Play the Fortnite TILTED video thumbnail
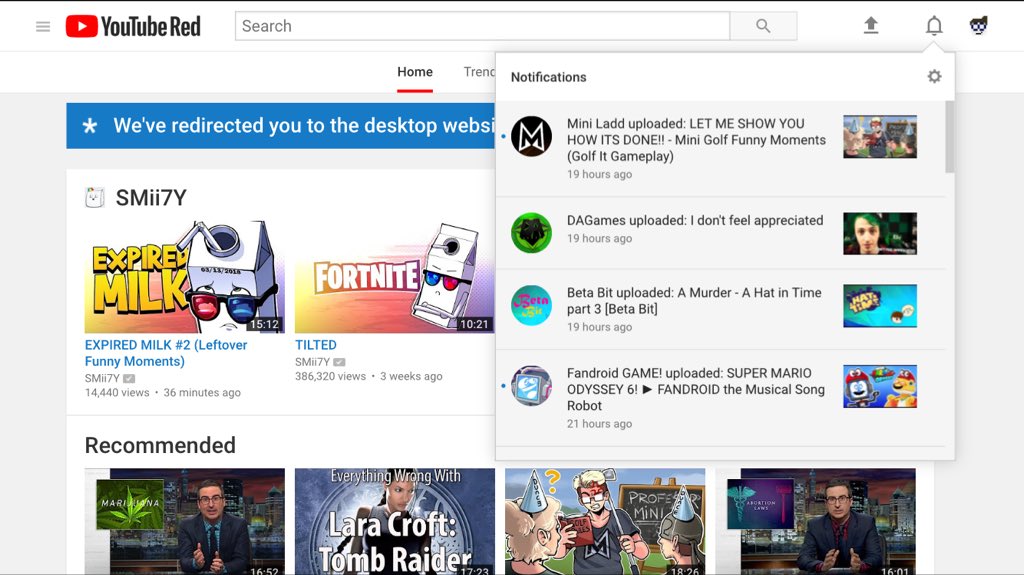This screenshot has width=1024, height=575. click(x=394, y=277)
